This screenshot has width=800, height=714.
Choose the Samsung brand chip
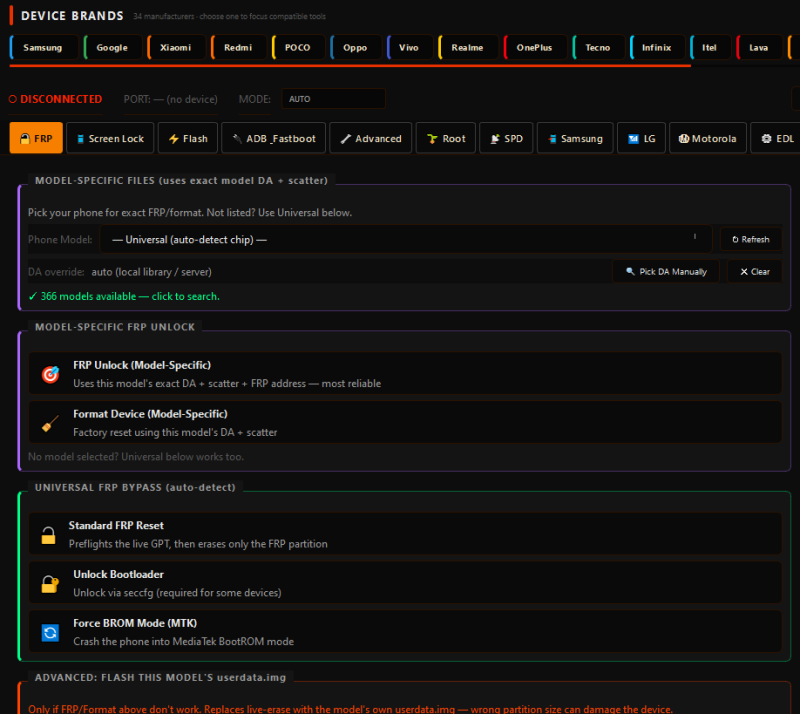click(x=44, y=47)
